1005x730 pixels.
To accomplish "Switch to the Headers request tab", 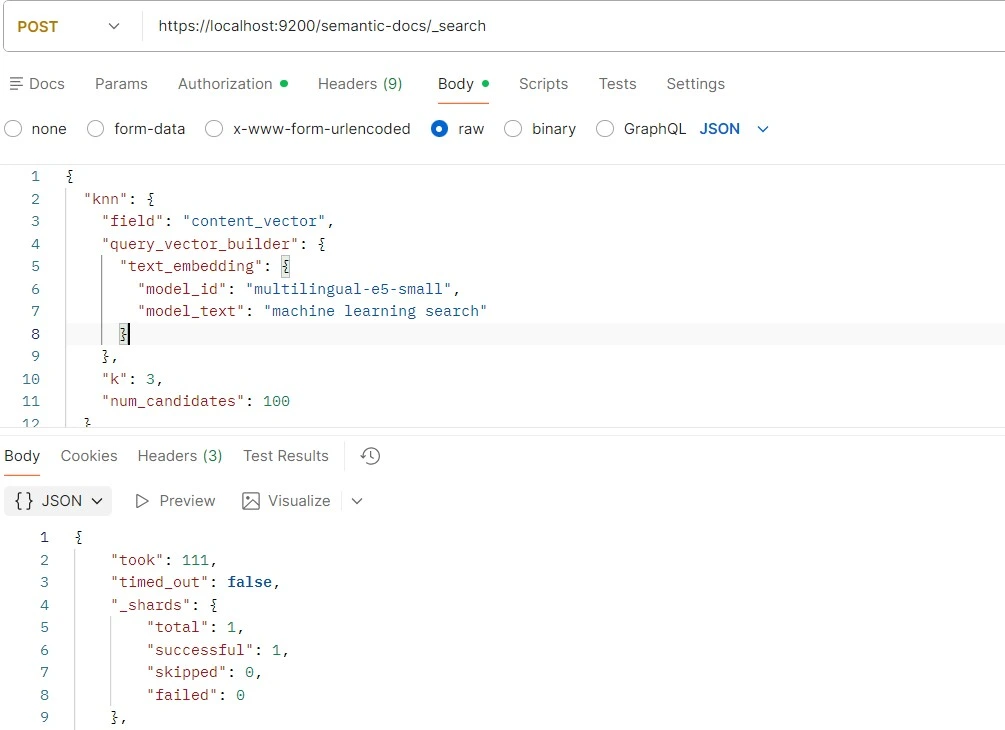I will pos(360,84).
